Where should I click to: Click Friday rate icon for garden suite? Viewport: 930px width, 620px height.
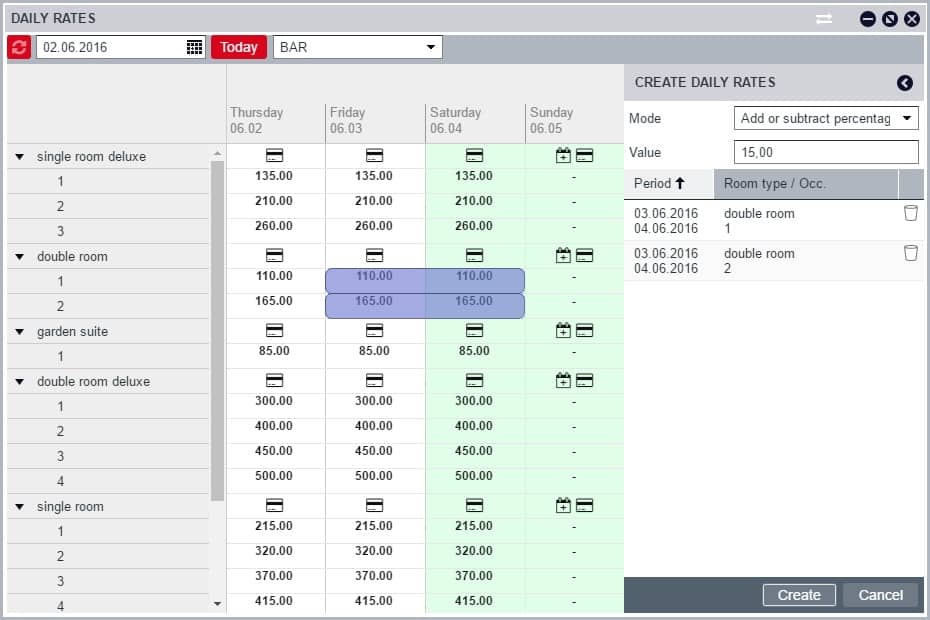375,331
